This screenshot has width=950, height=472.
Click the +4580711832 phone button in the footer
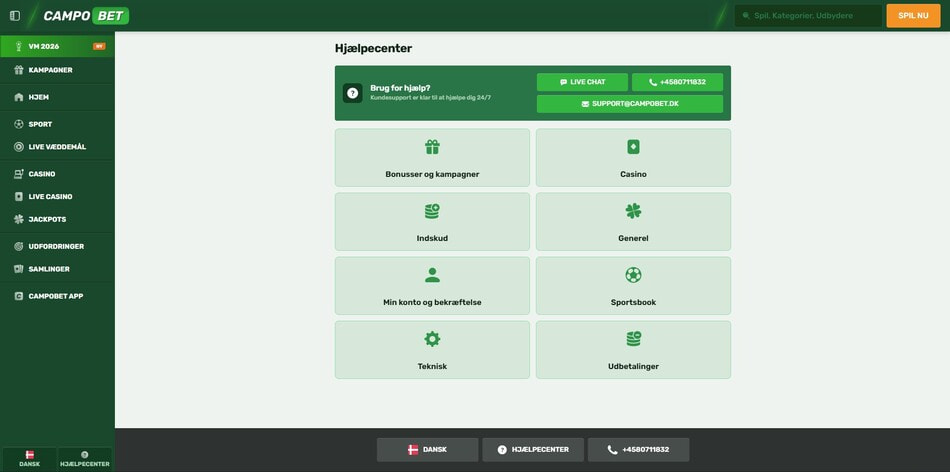pos(639,450)
